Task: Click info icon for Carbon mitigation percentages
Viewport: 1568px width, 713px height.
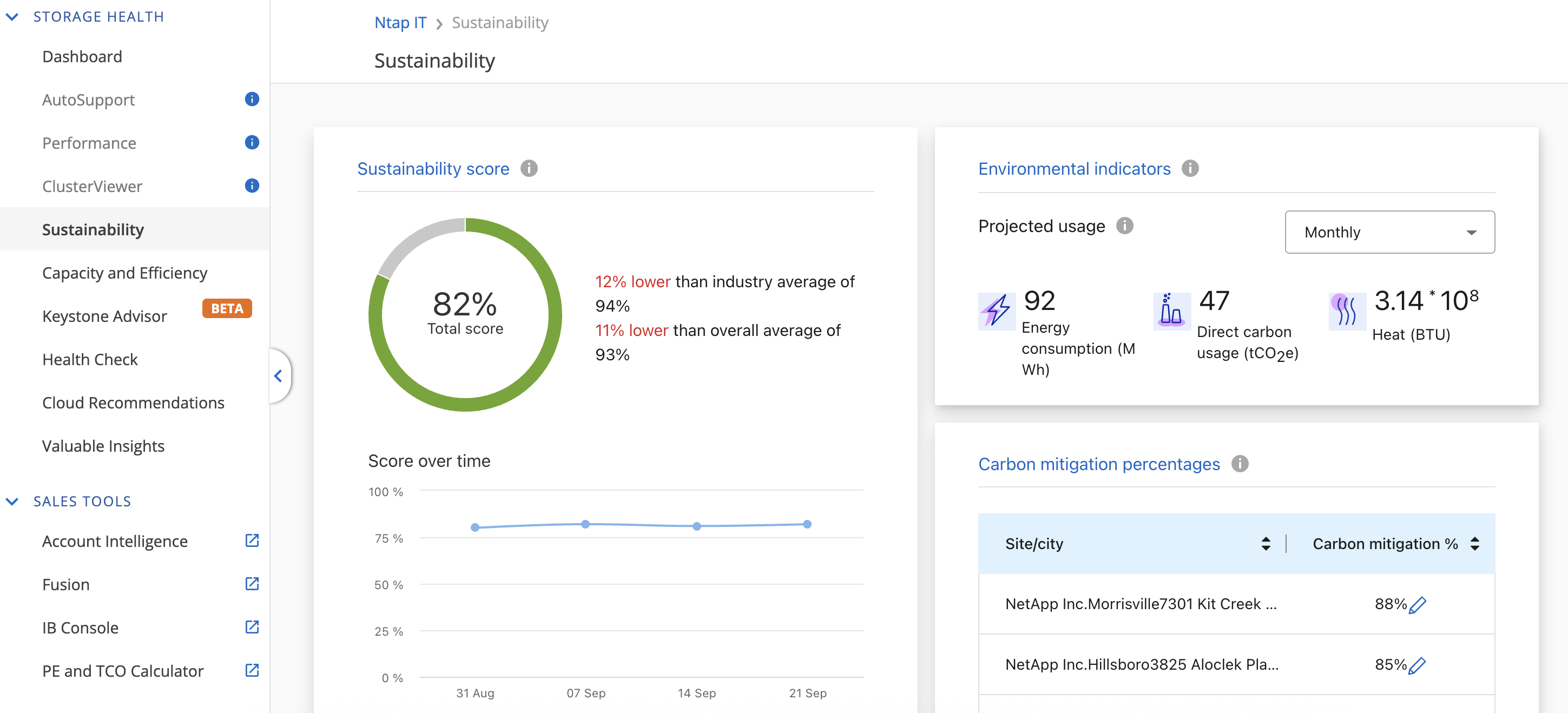Action: click(x=1239, y=464)
